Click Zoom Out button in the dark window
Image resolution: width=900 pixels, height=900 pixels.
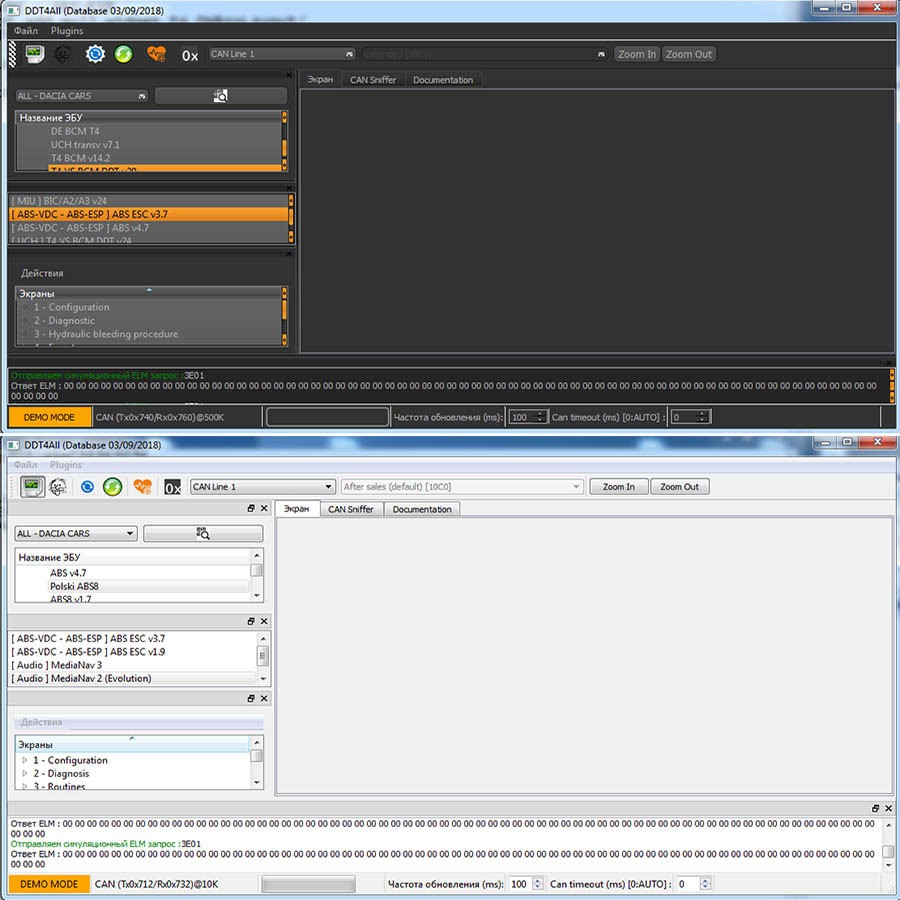[689, 54]
